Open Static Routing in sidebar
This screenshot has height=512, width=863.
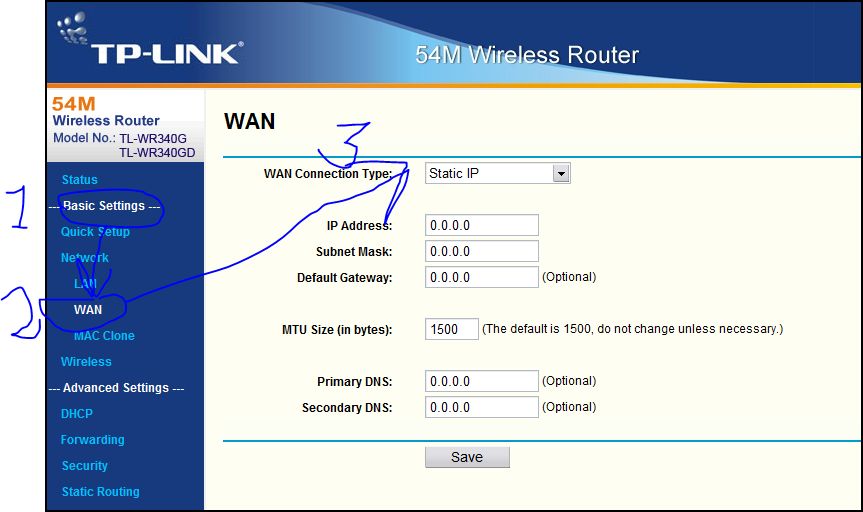[100, 492]
